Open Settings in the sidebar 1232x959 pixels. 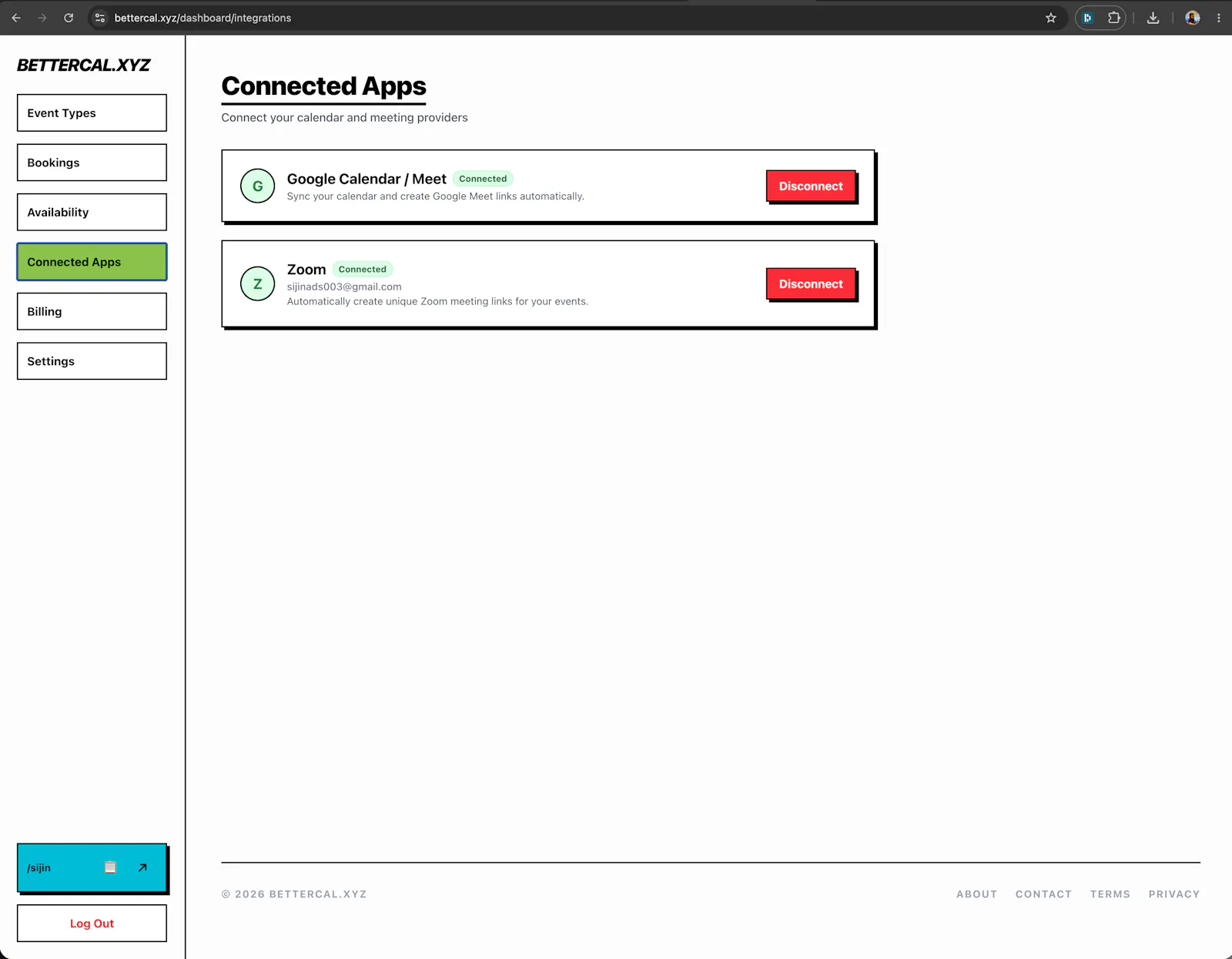point(92,361)
